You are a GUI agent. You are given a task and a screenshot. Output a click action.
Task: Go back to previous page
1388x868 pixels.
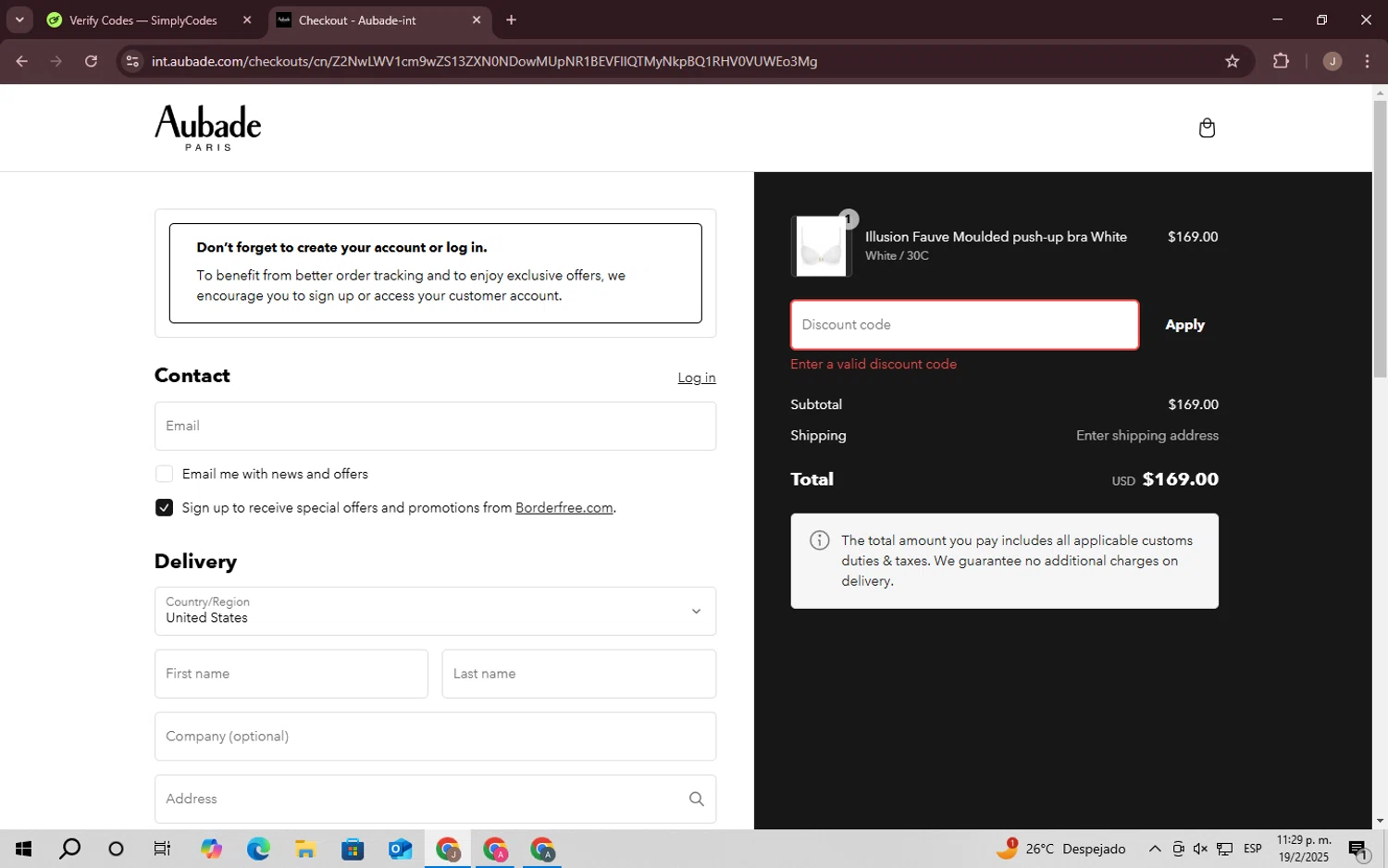(x=22, y=61)
